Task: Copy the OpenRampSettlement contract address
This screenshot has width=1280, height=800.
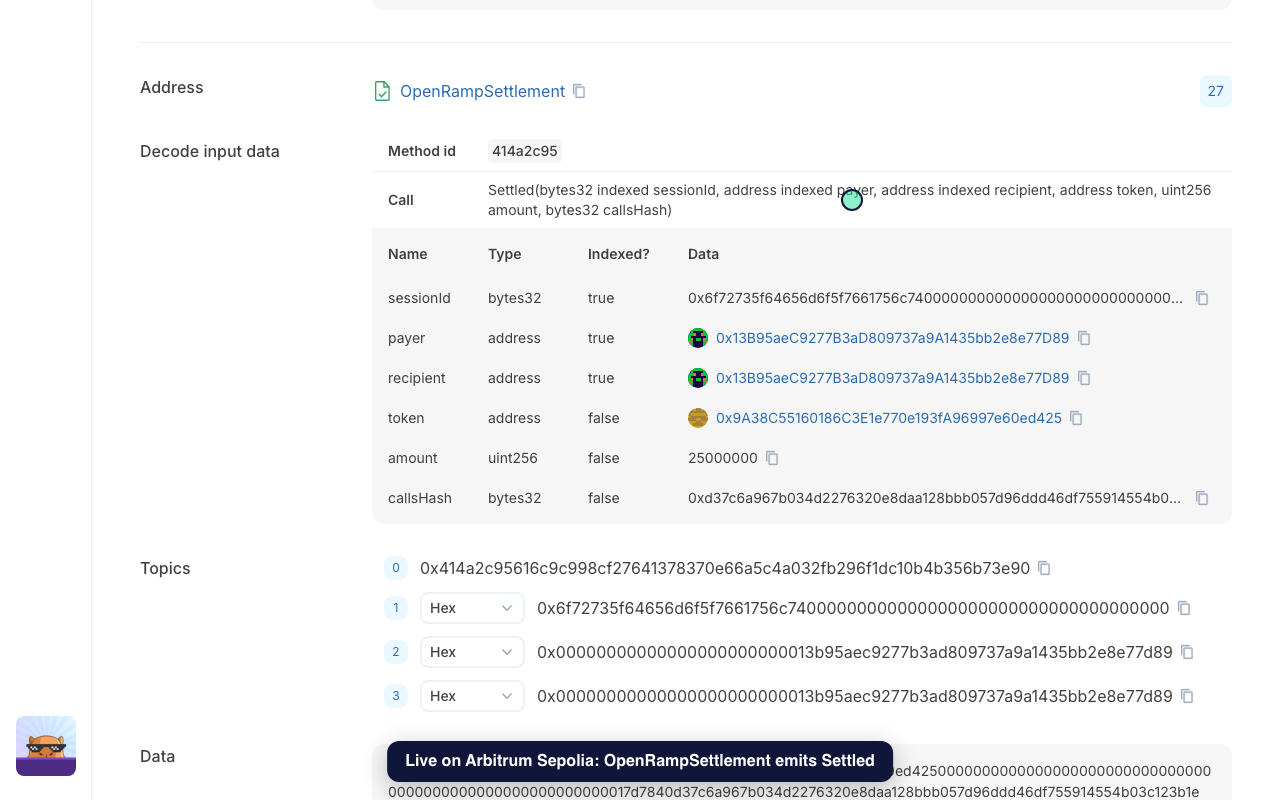Action: 579,91
